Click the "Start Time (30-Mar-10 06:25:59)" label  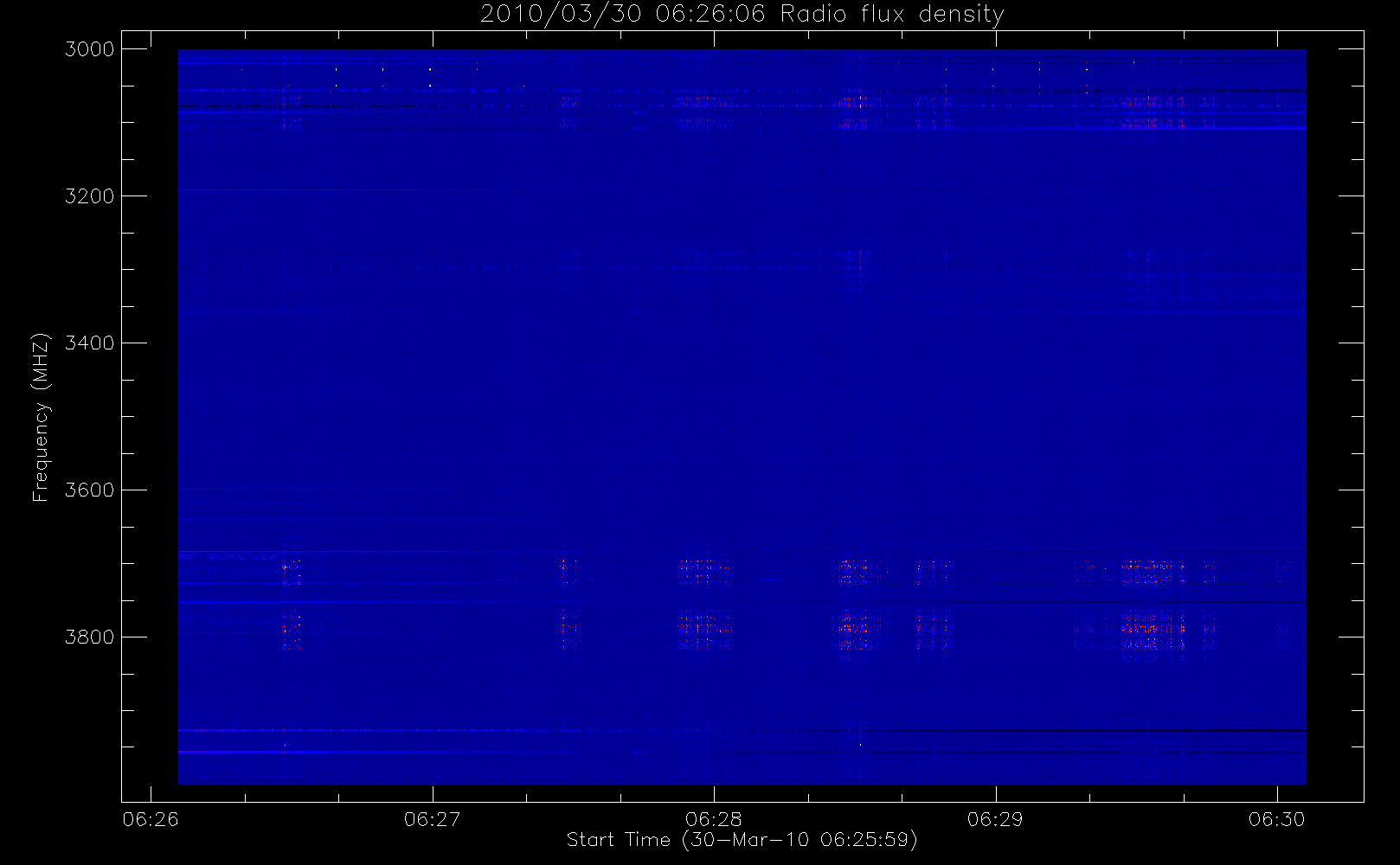point(742,840)
